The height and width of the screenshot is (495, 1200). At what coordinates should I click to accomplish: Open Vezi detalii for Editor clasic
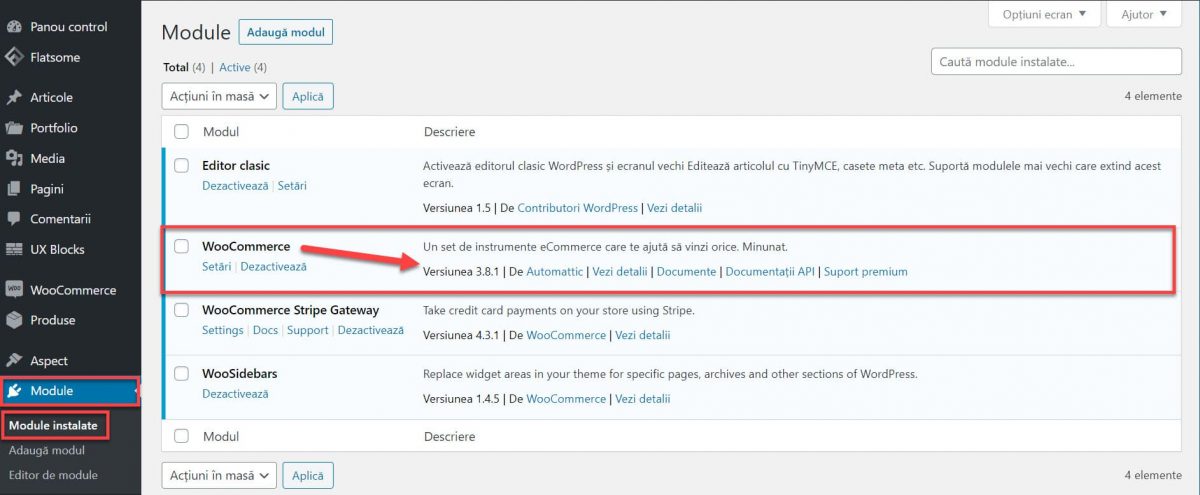674,208
